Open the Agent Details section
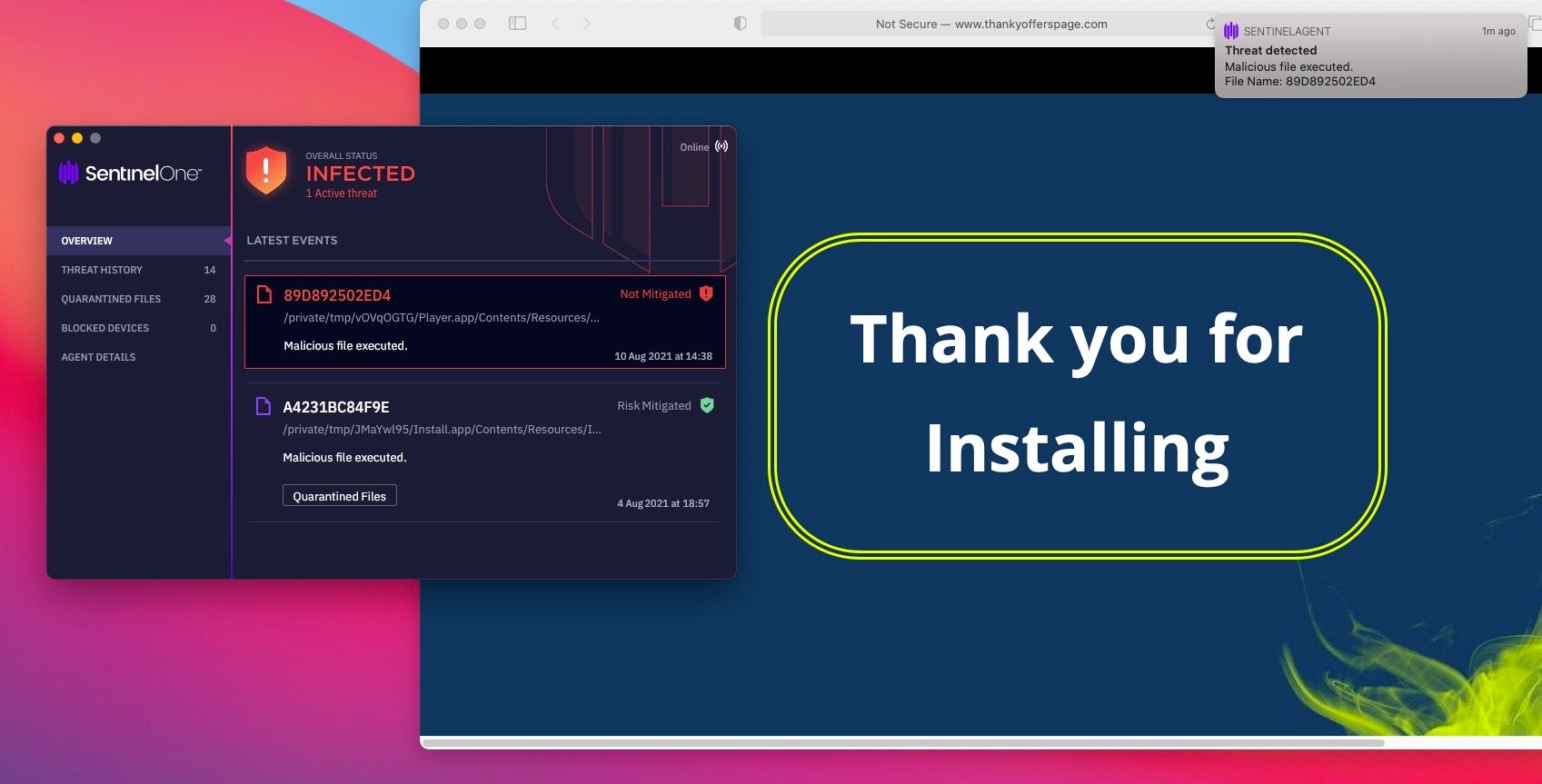This screenshot has height=784, width=1542. pyautogui.click(x=98, y=357)
